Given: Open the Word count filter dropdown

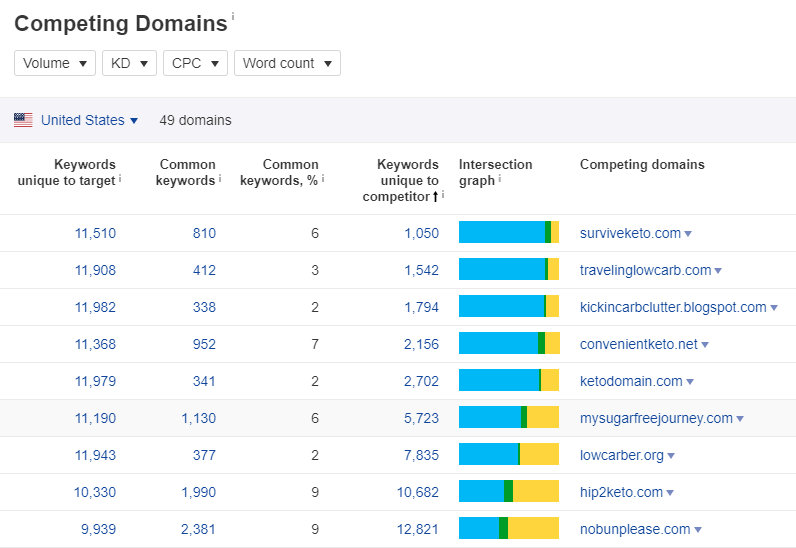Looking at the screenshot, I should [287, 63].
